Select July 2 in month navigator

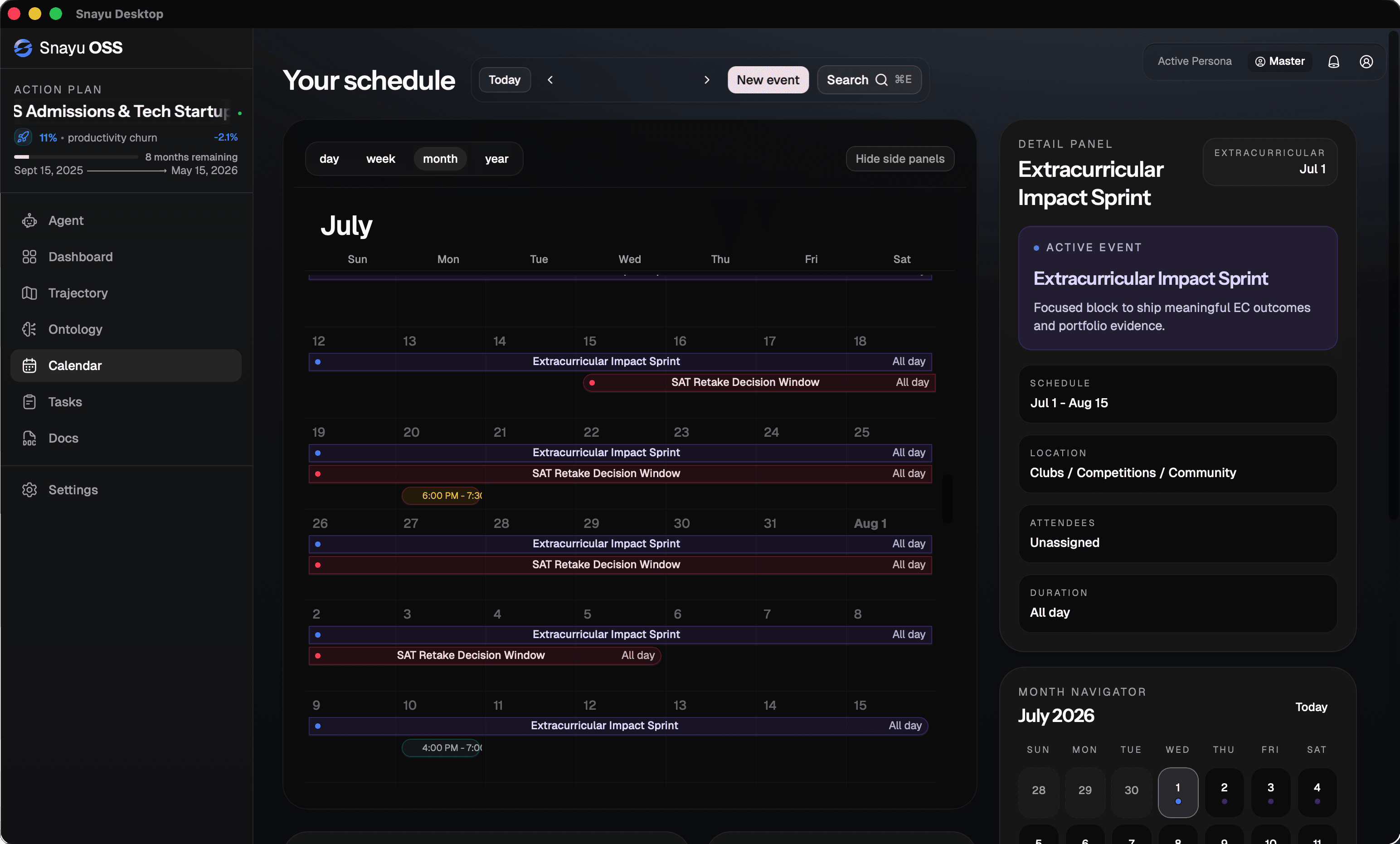pos(1225,793)
